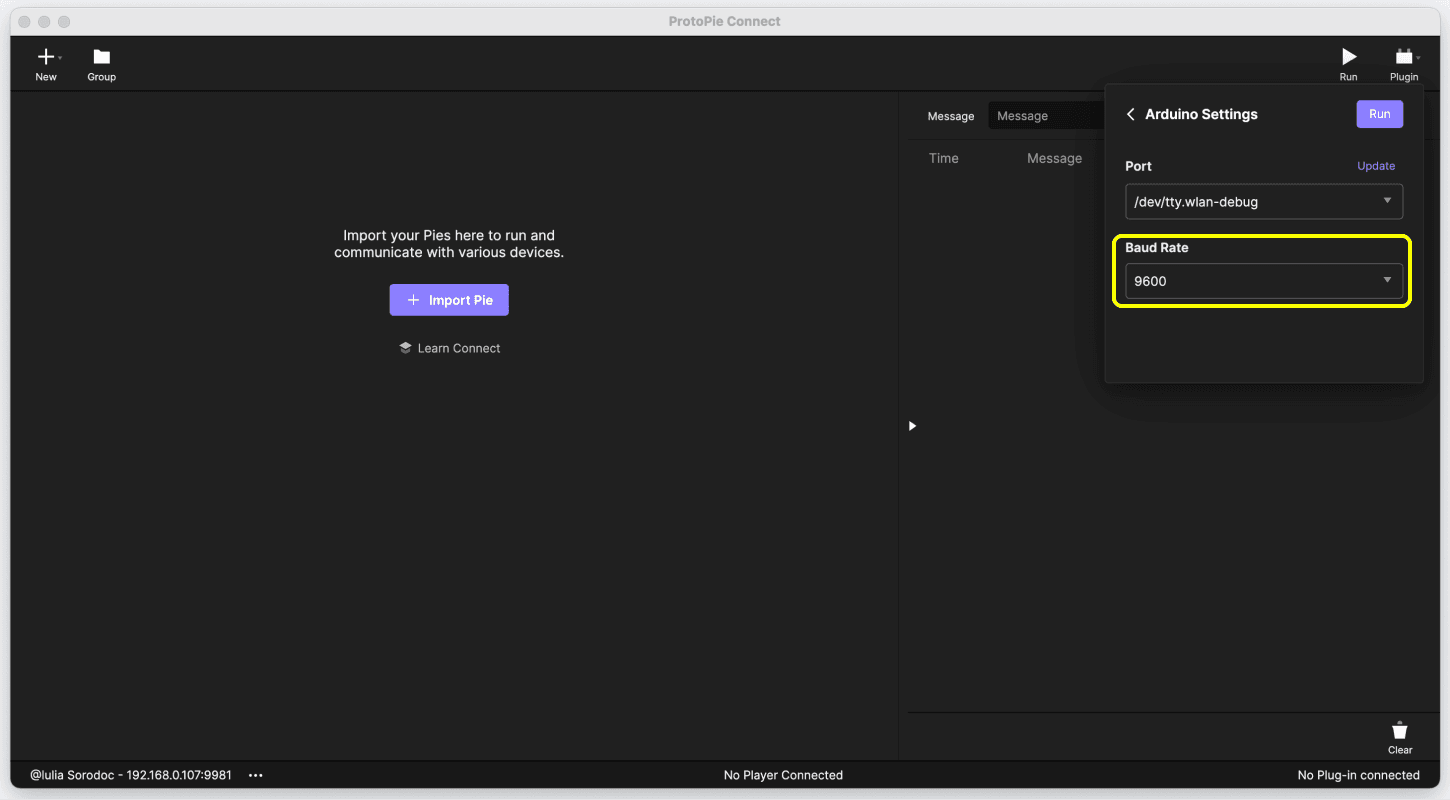1450x800 pixels.
Task: Click the New icon in the toolbar
Action: tap(44, 57)
